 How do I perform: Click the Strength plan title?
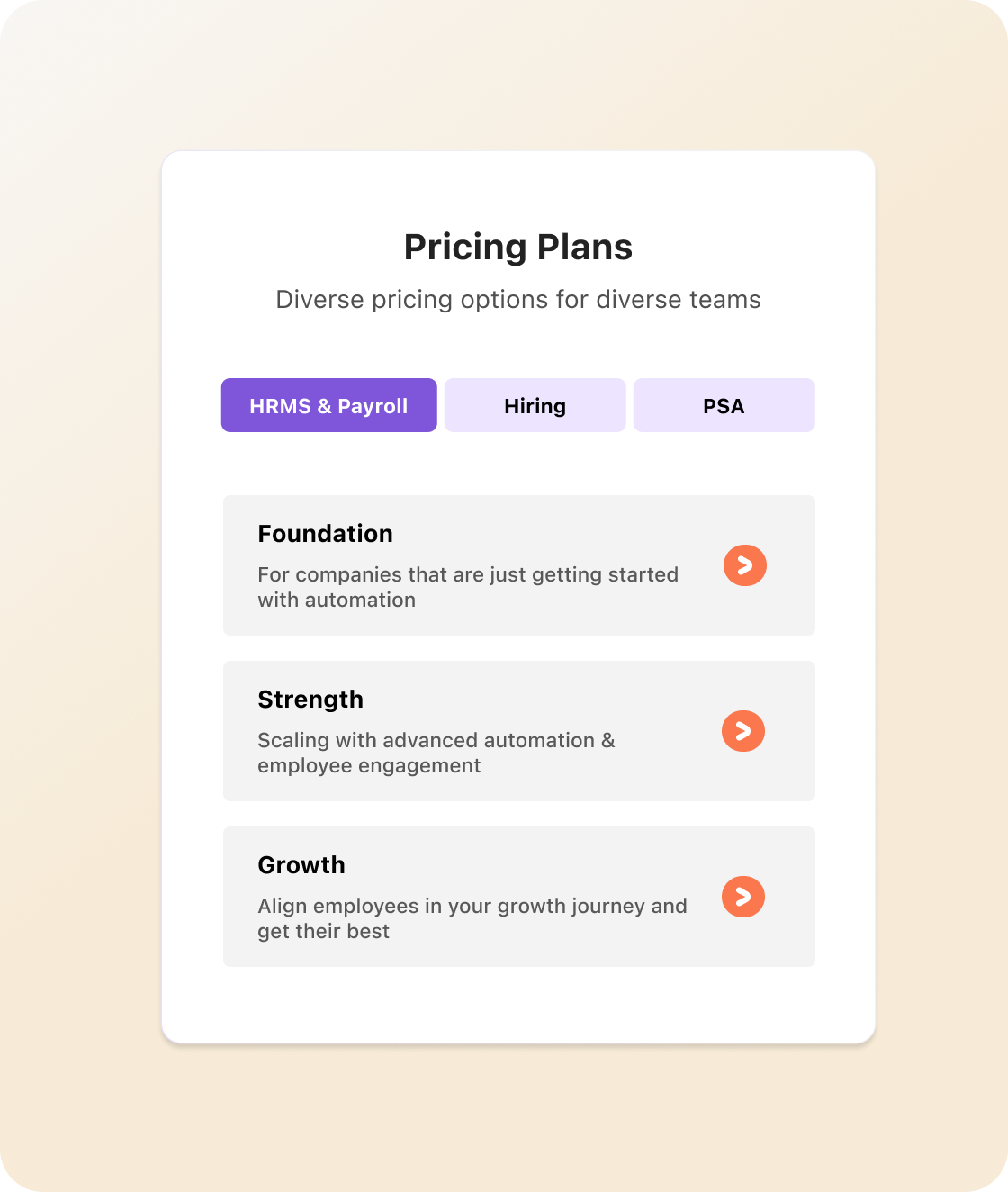coord(310,700)
